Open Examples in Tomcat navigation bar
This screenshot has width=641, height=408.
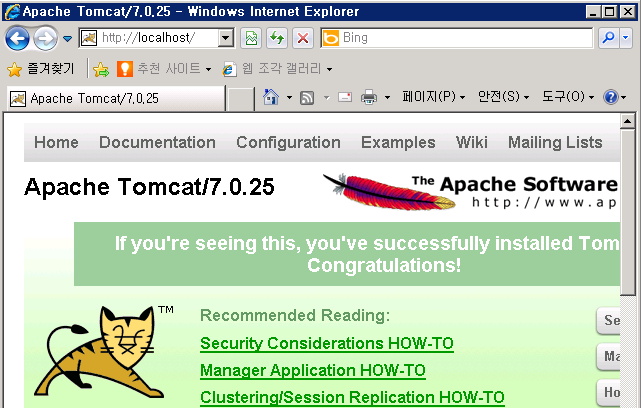(x=398, y=142)
